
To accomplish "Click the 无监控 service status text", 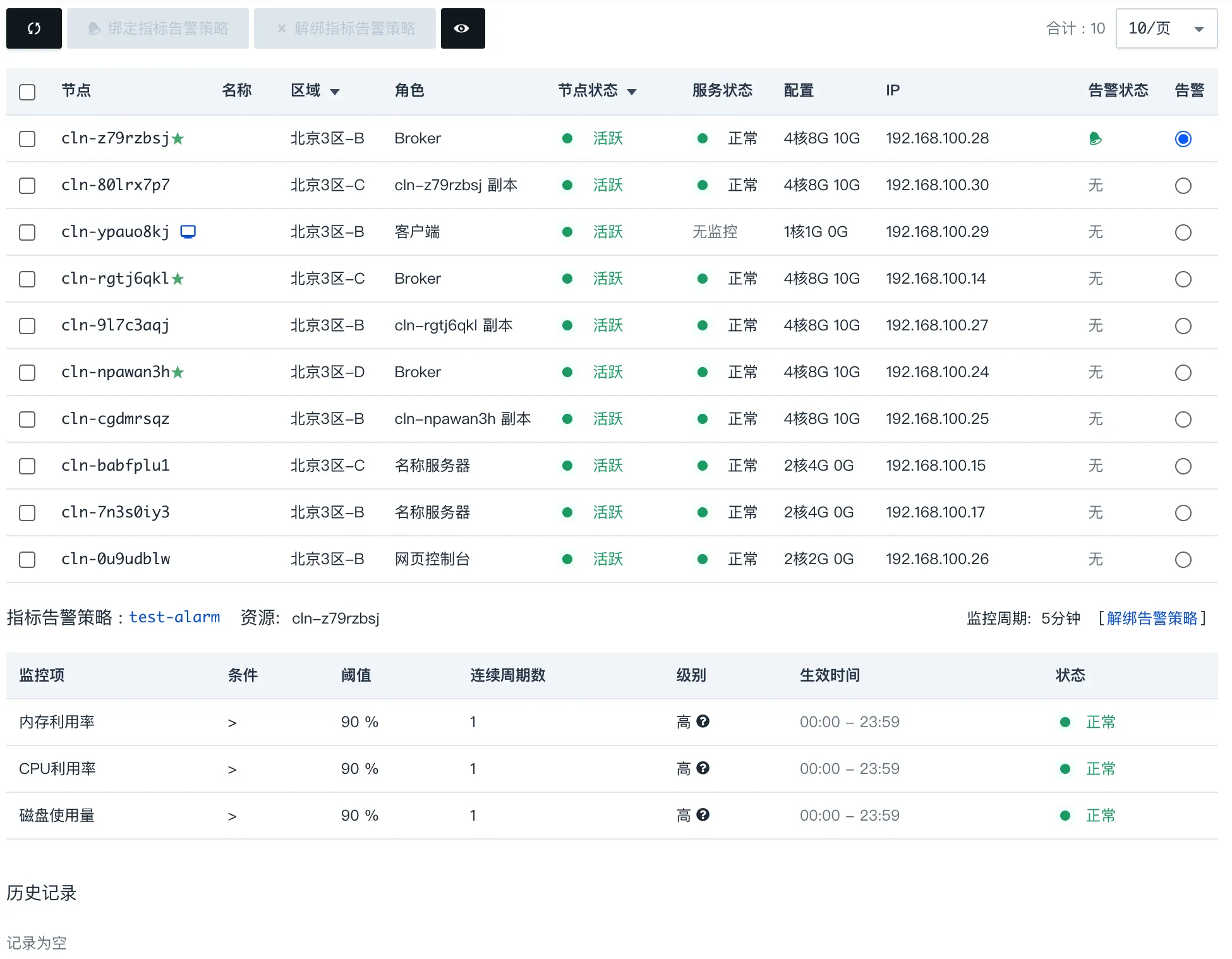I will [715, 232].
